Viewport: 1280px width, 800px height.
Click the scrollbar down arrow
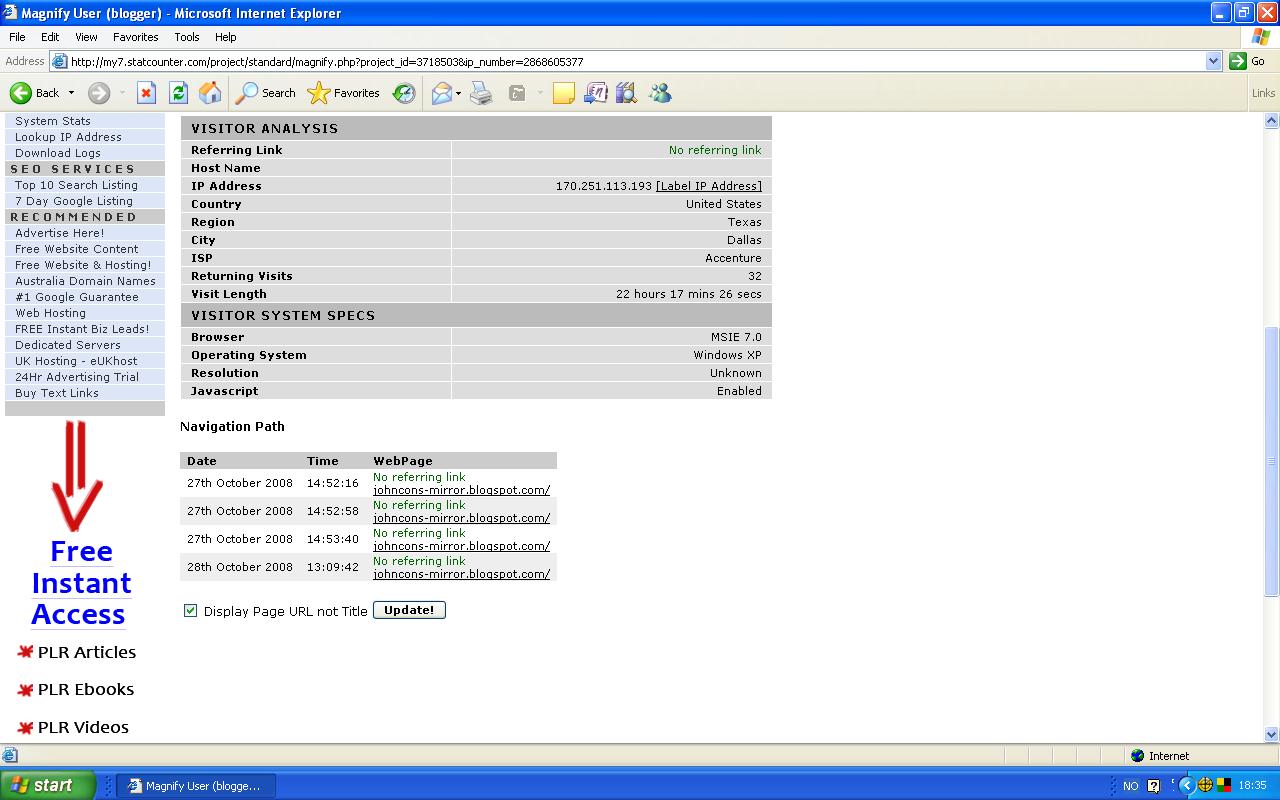(1272, 734)
